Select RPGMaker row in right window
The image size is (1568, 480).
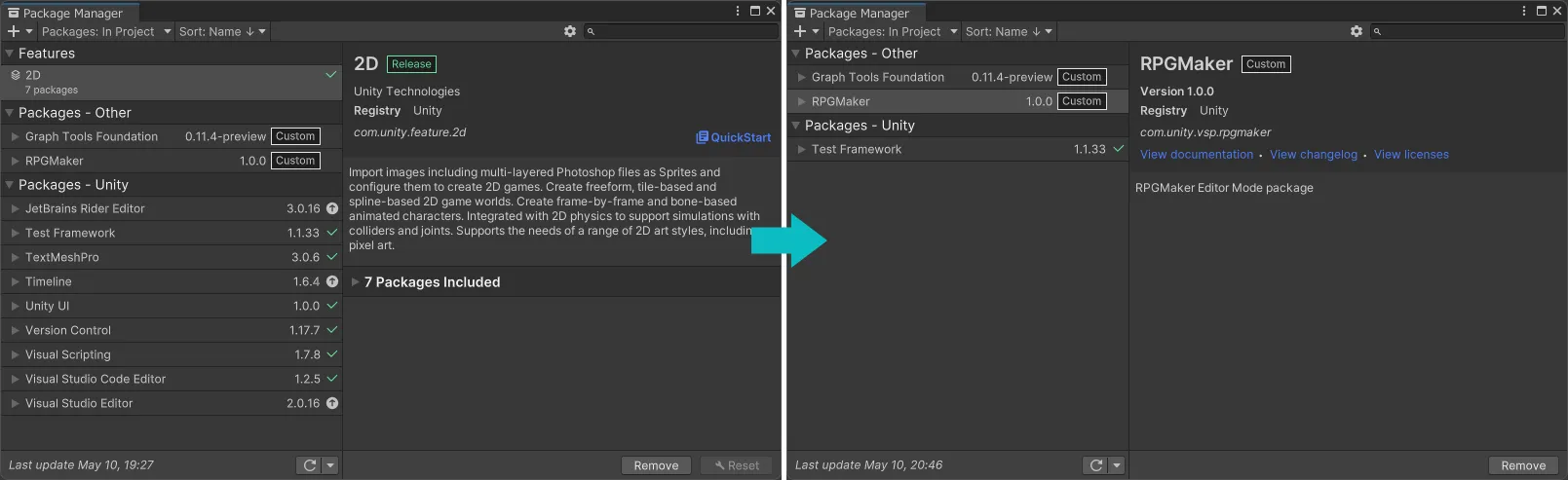pos(958,101)
